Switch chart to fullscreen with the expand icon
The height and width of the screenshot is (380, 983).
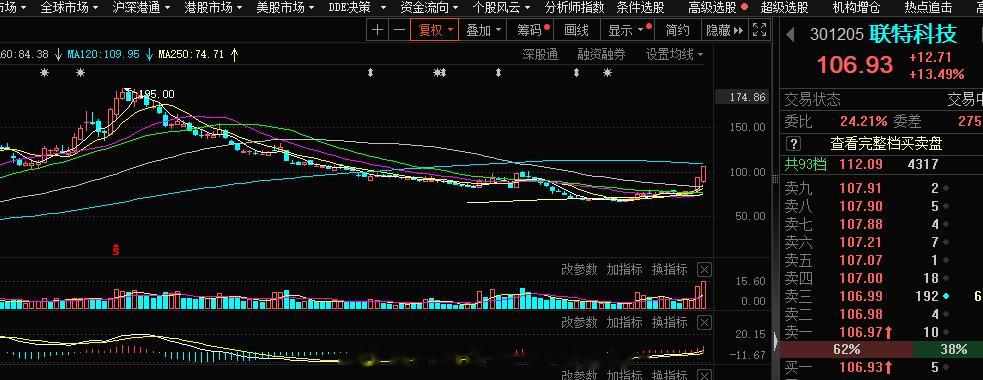pos(759,30)
